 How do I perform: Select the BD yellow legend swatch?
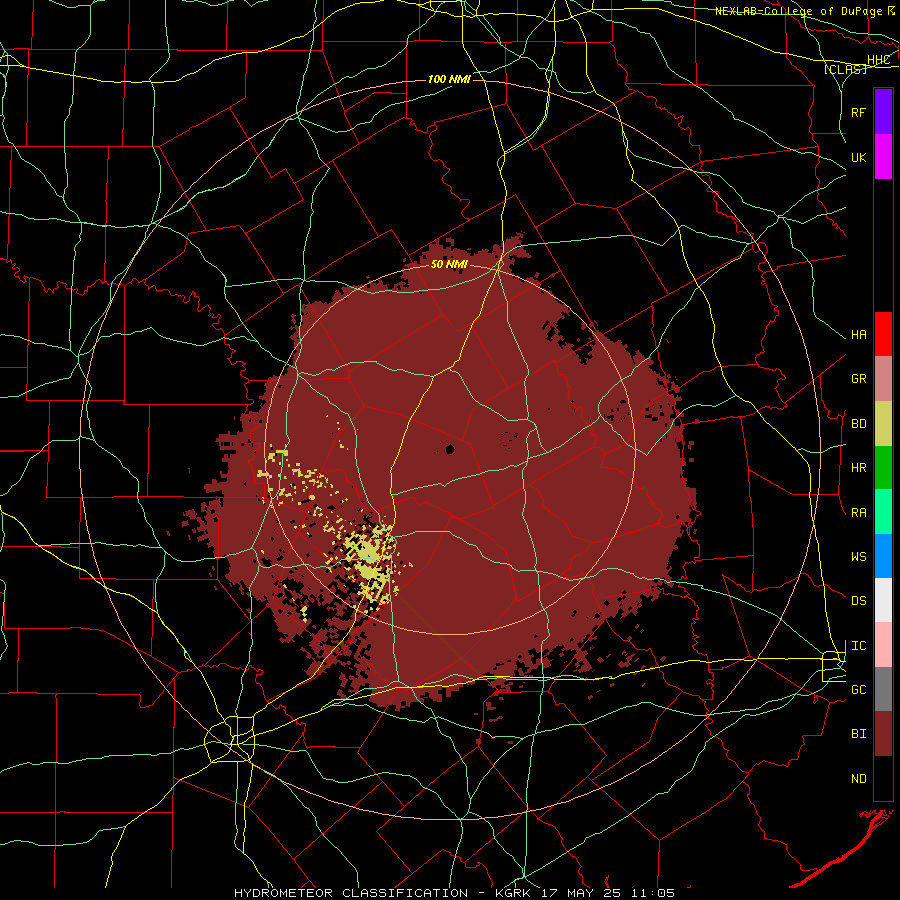(x=883, y=424)
